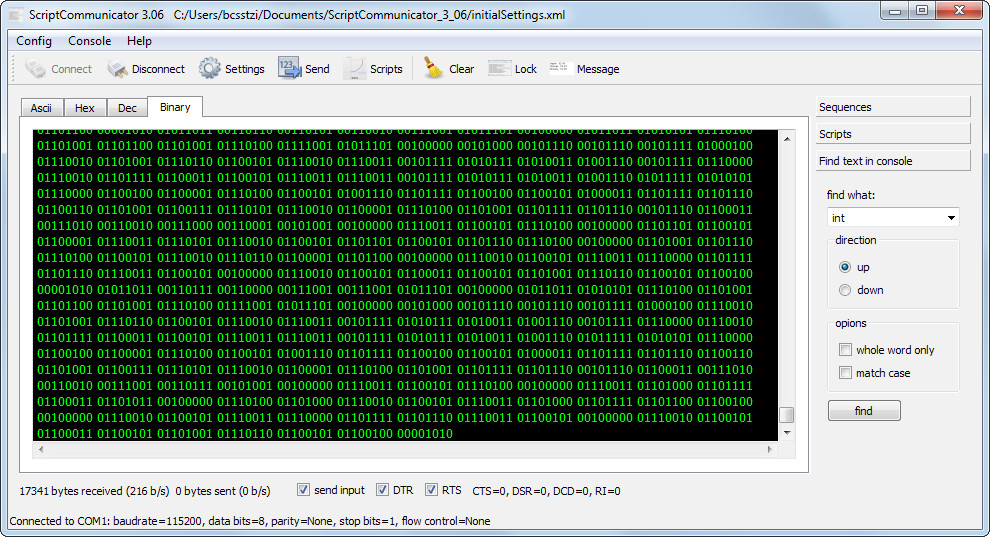Select the Binary tab
This screenshot has height=537, width=990.
coord(175,107)
